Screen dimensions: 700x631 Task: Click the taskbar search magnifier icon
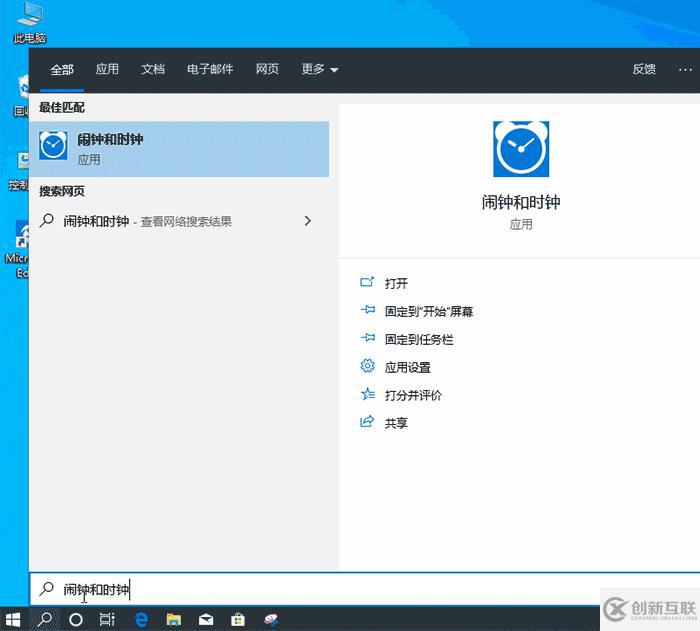pyautogui.click(x=45, y=619)
